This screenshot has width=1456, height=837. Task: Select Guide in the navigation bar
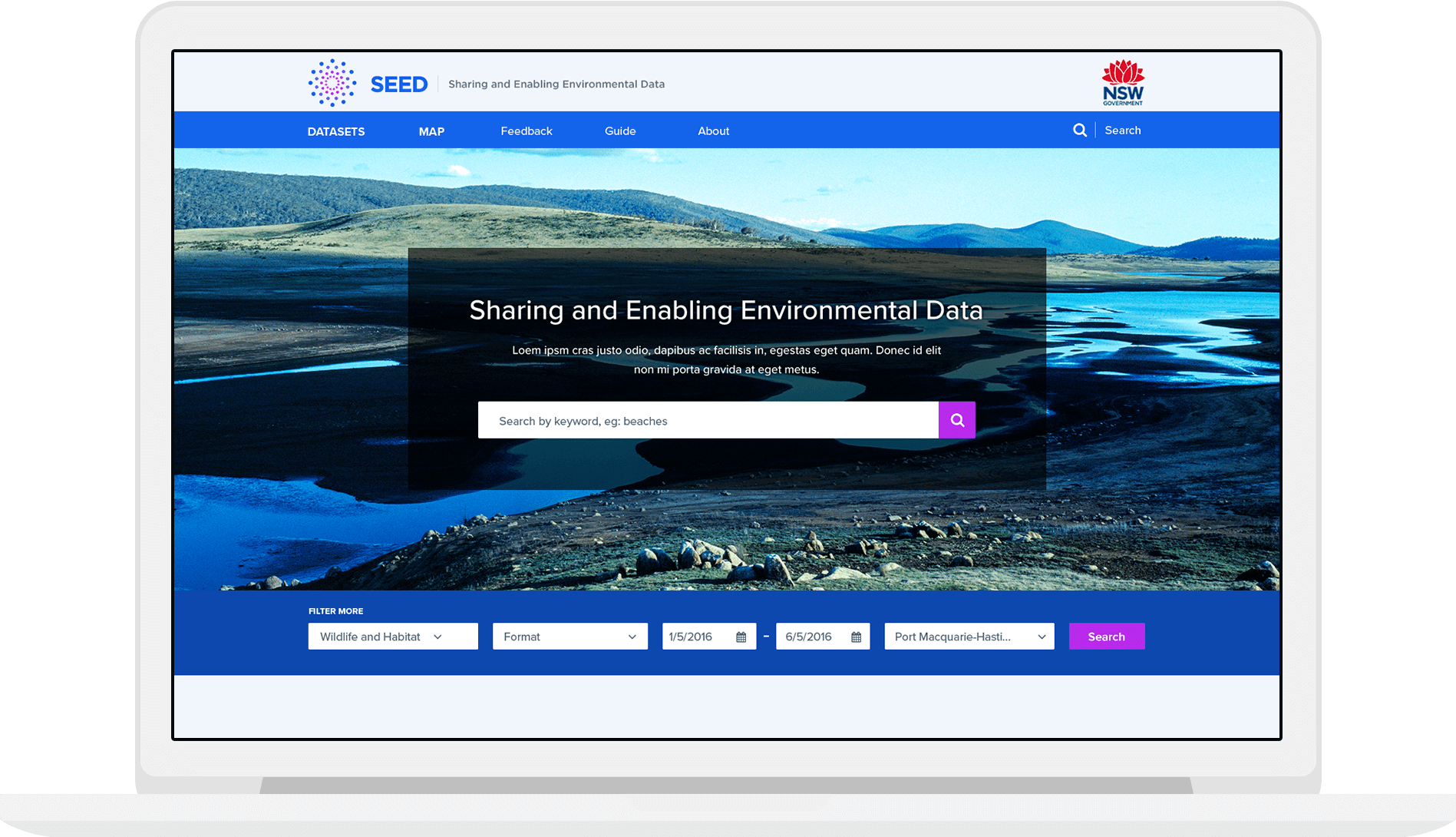(620, 131)
